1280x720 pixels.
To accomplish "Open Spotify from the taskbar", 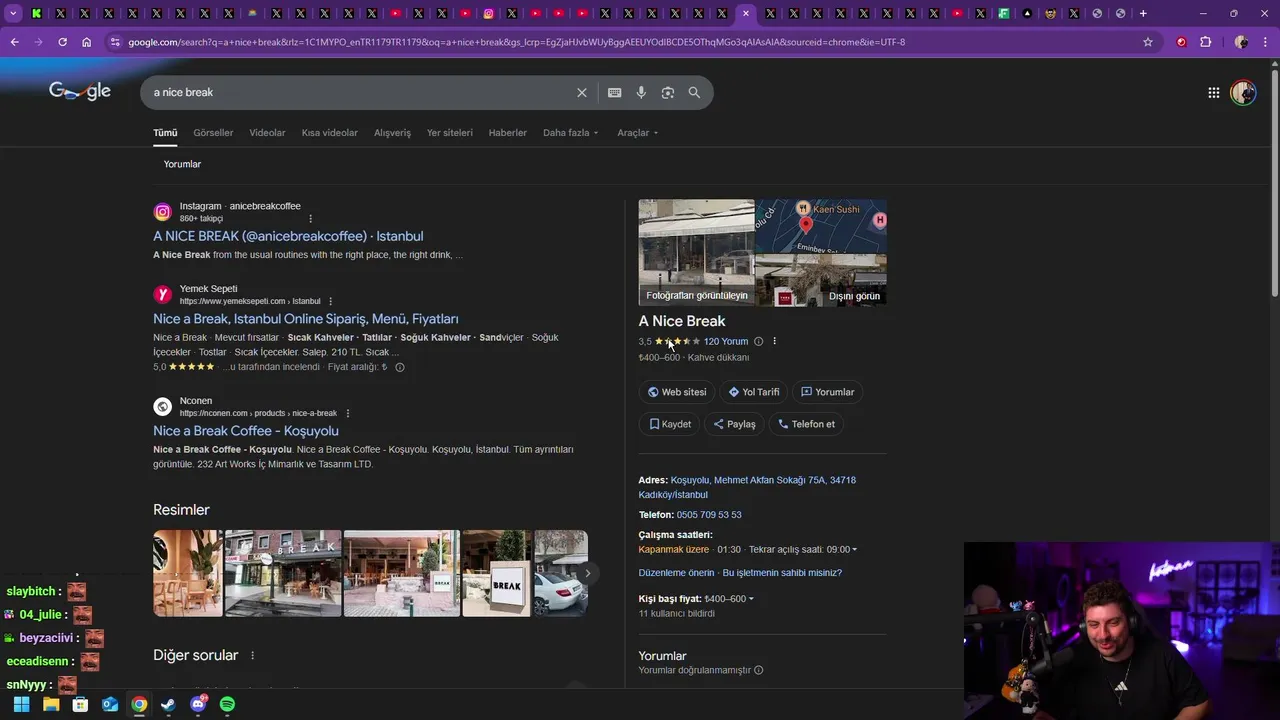I will coord(227,704).
